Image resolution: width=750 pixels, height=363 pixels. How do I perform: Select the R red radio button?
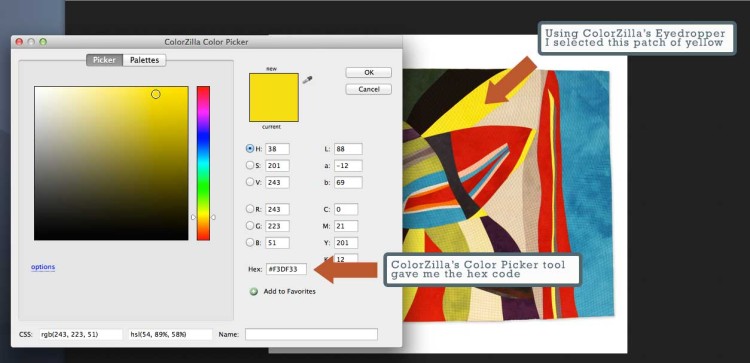pyautogui.click(x=250, y=209)
